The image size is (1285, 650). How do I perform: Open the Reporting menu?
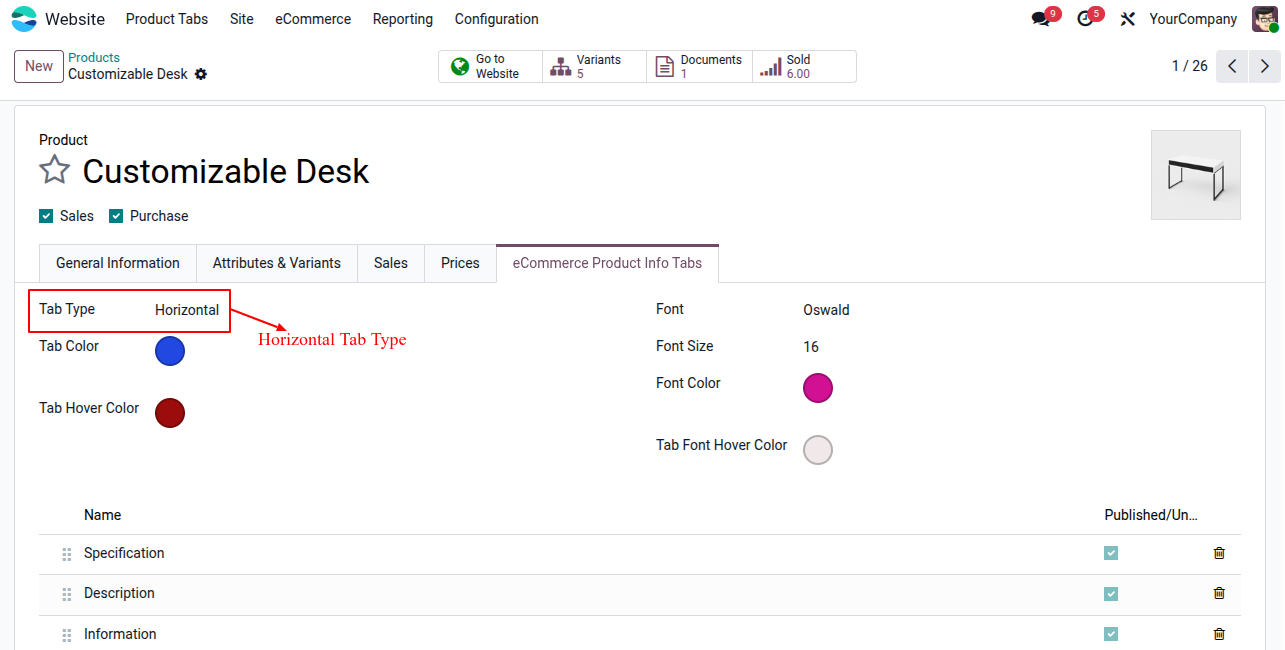pyautogui.click(x=403, y=19)
